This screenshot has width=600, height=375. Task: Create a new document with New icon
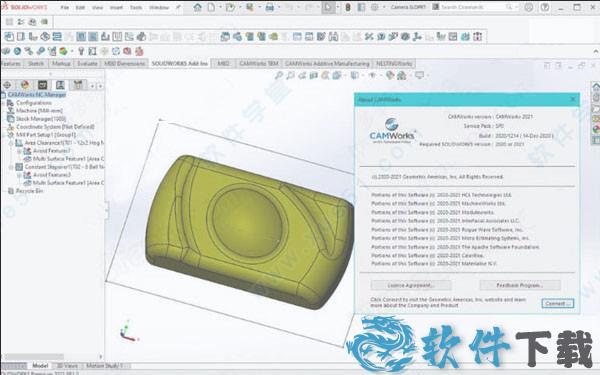point(211,7)
